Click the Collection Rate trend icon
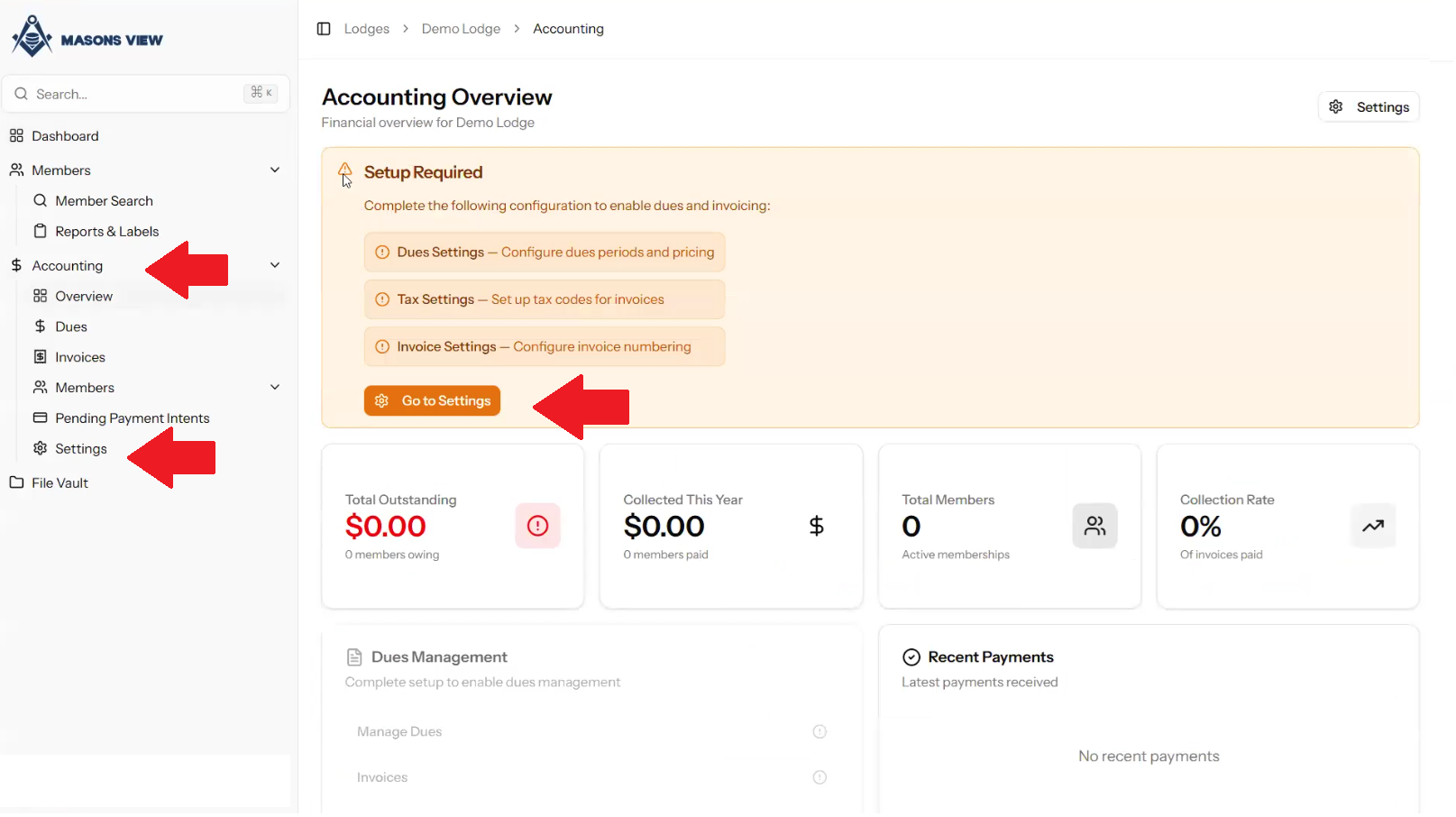 point(1372,526)
